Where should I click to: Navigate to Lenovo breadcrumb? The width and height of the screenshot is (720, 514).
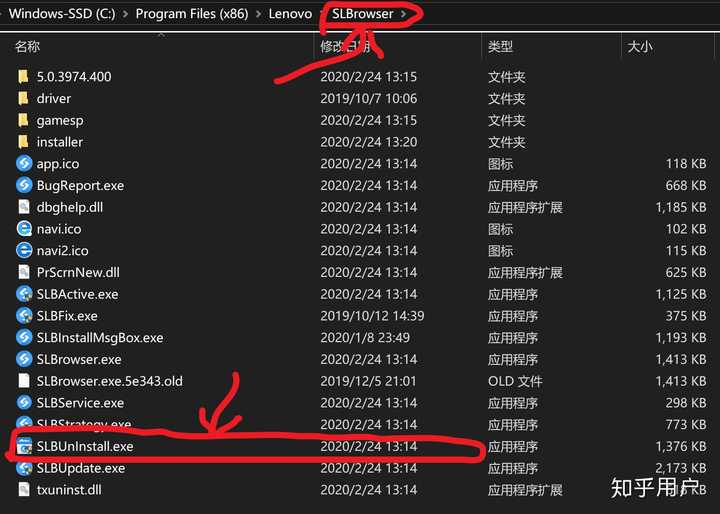tap(290, 14)
